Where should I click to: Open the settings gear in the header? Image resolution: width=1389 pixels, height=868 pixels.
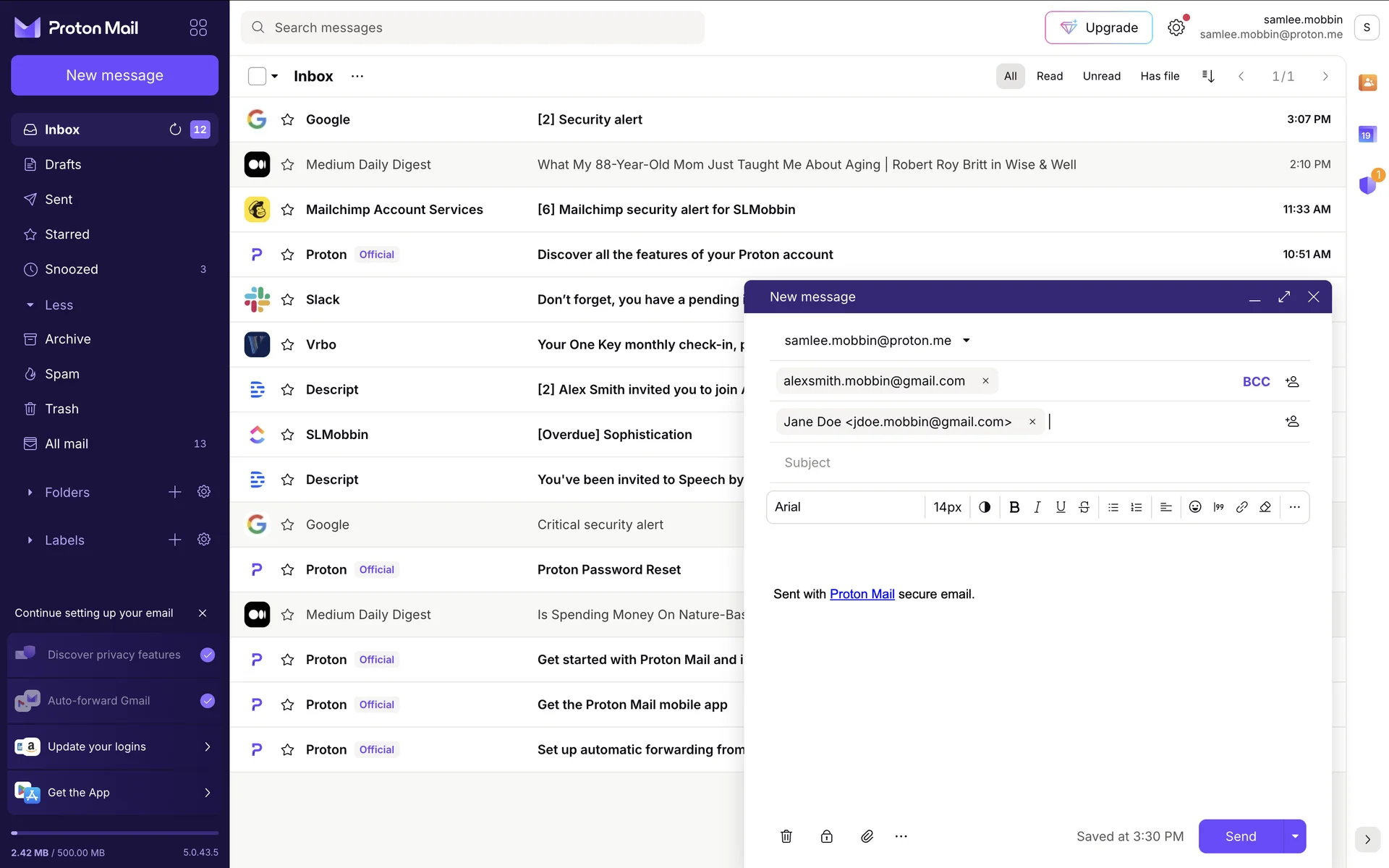tap(1176, 27)
